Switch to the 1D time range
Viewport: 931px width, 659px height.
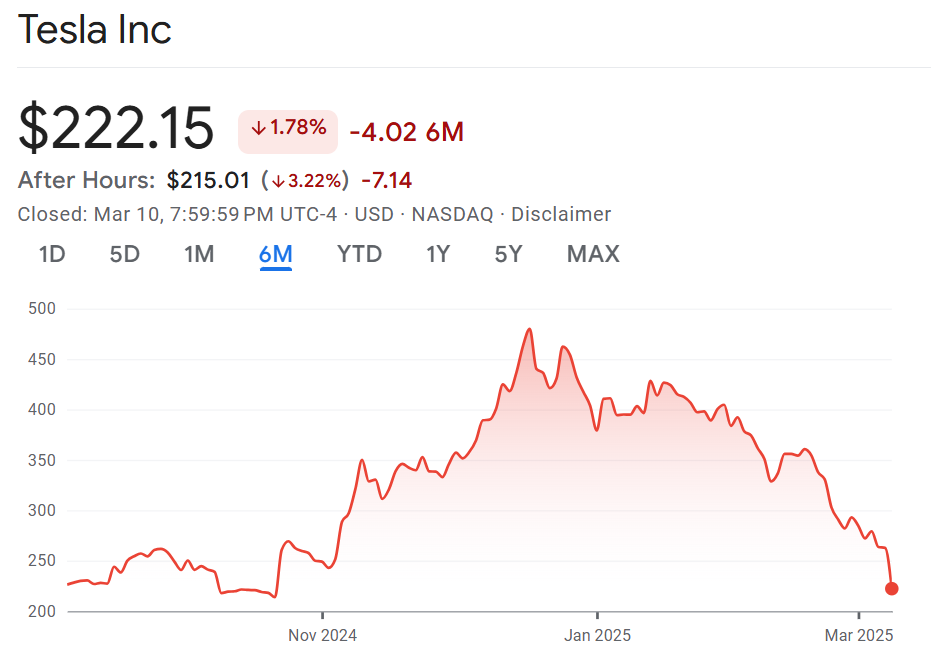tap(52, 254)
